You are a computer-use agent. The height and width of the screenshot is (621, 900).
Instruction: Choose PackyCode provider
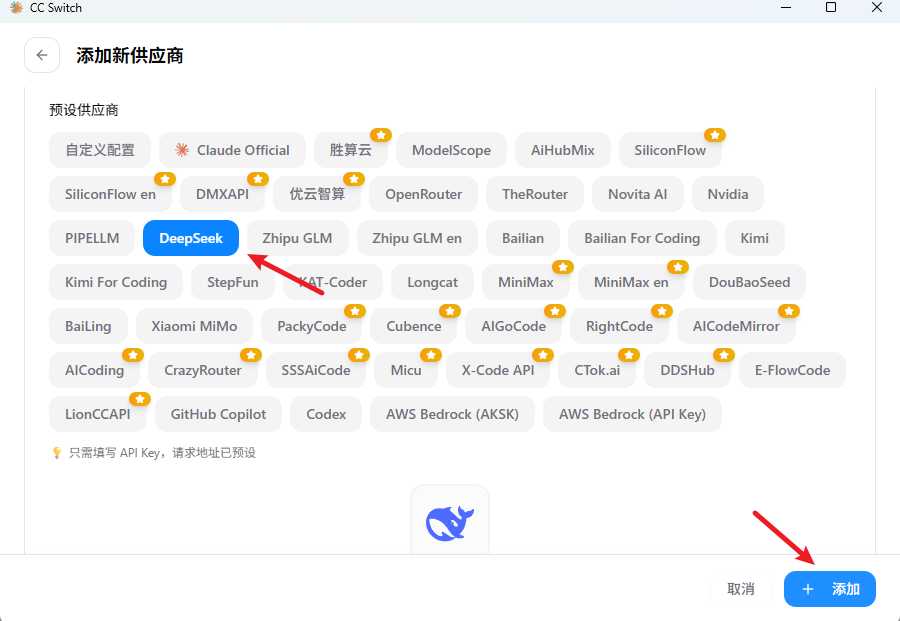pos(312,327)
